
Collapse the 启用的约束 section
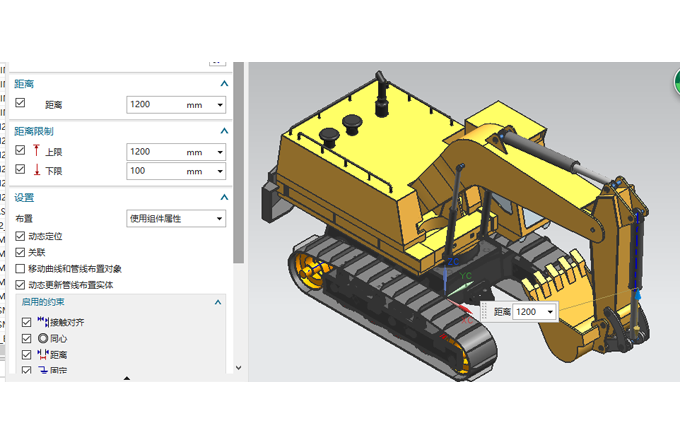[x=217, y=302]
